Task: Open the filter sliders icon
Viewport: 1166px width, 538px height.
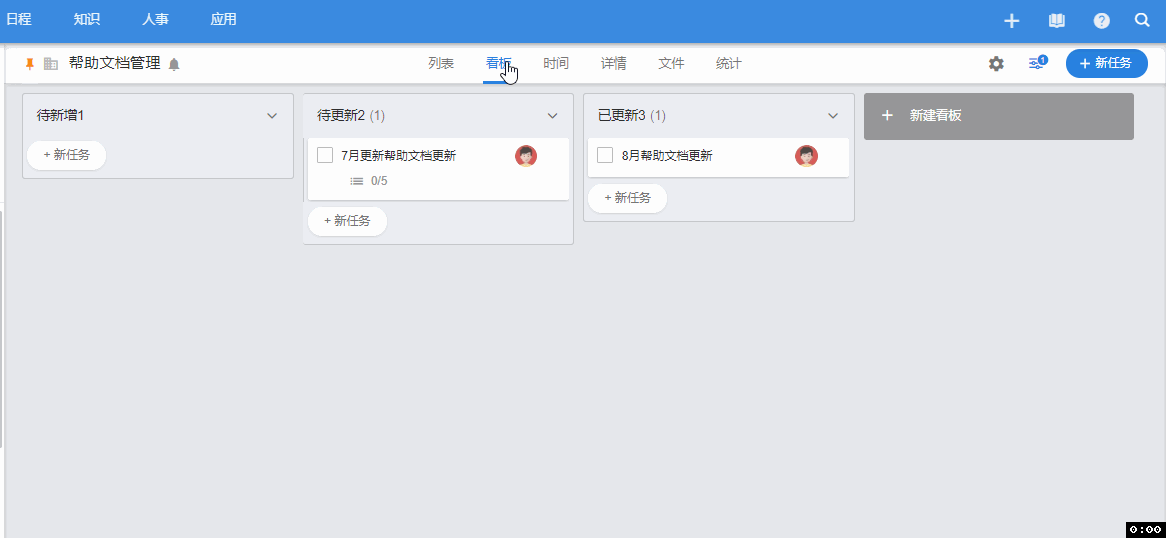Action: [x=1037, y=63]
